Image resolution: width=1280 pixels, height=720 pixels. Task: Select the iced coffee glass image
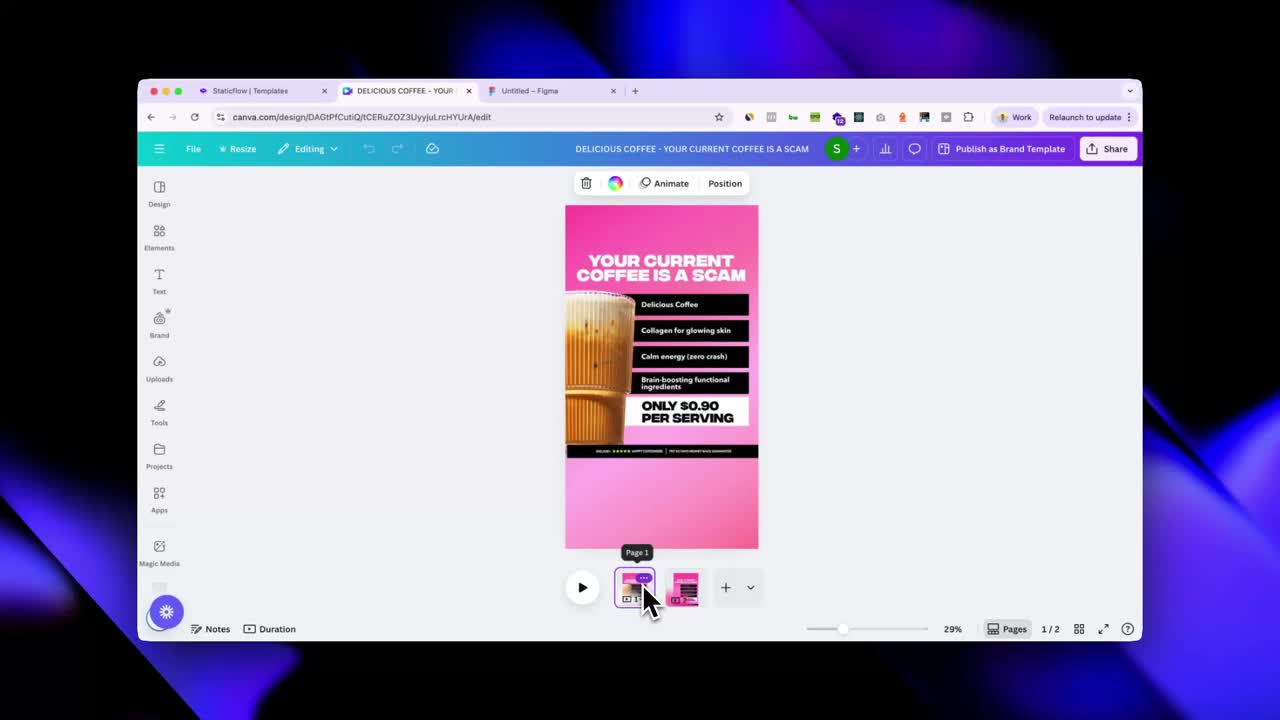(x=598, y=368)
